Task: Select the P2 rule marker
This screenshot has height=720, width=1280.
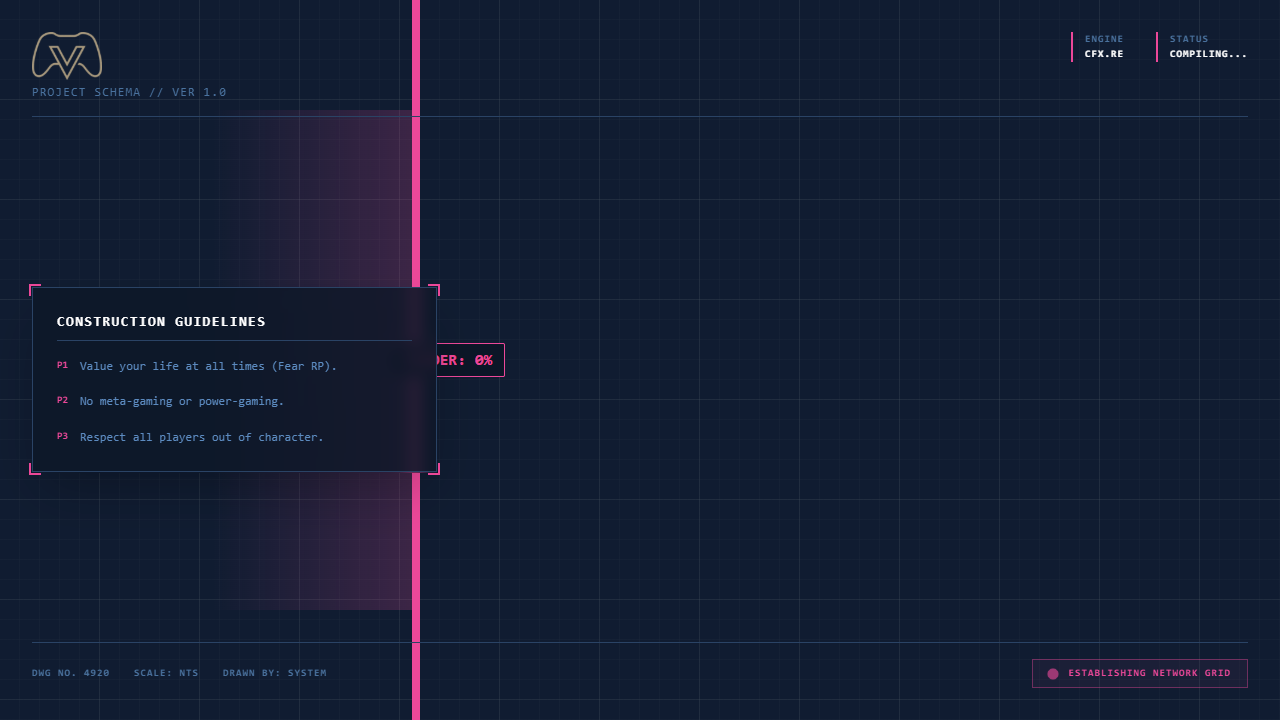Action: pos(62,401)
